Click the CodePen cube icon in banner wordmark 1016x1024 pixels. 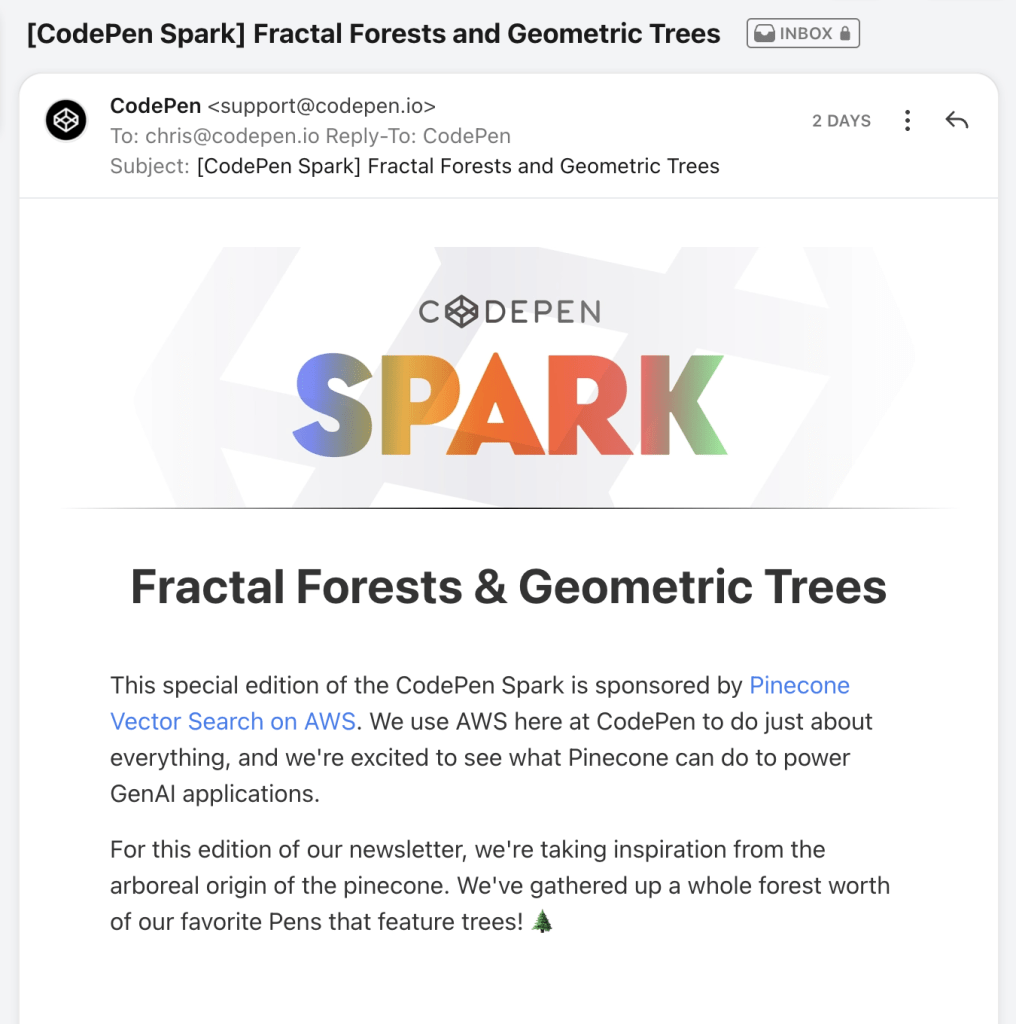[x=462, y=312]
